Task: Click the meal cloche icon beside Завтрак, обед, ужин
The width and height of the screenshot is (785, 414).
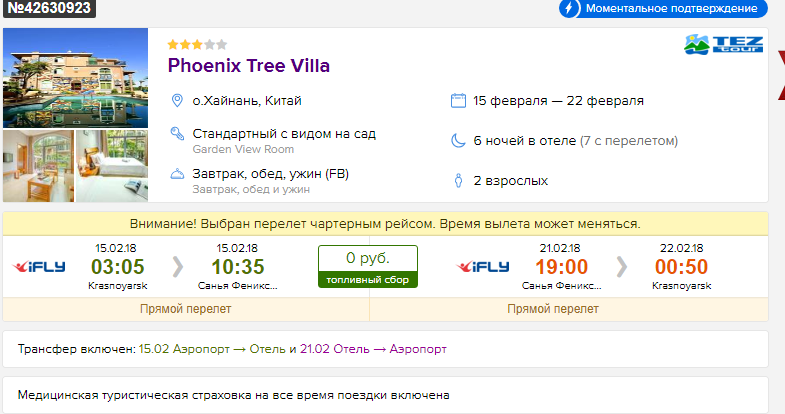Action: [x=177, y=174]
